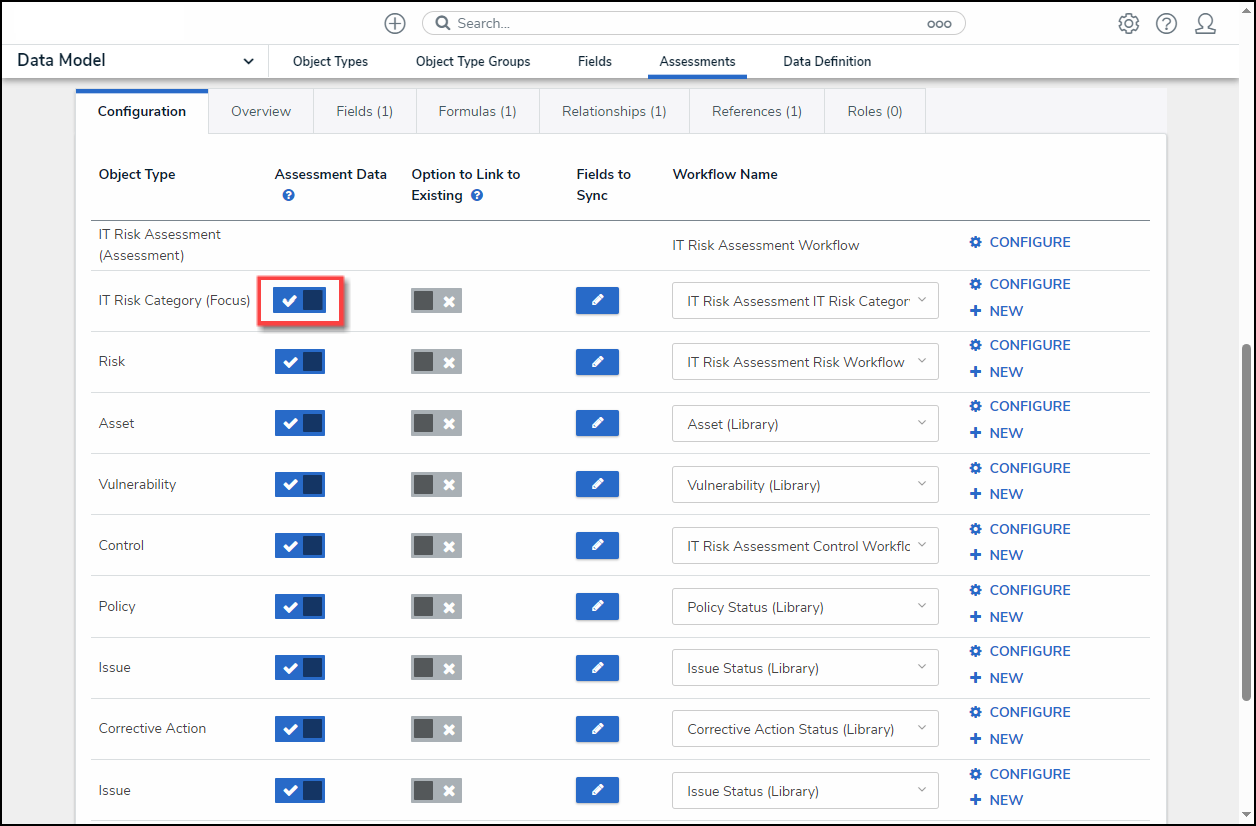1256x826 pixels.
Task: Click the plus circle create icon
Action: coord(395,23)
